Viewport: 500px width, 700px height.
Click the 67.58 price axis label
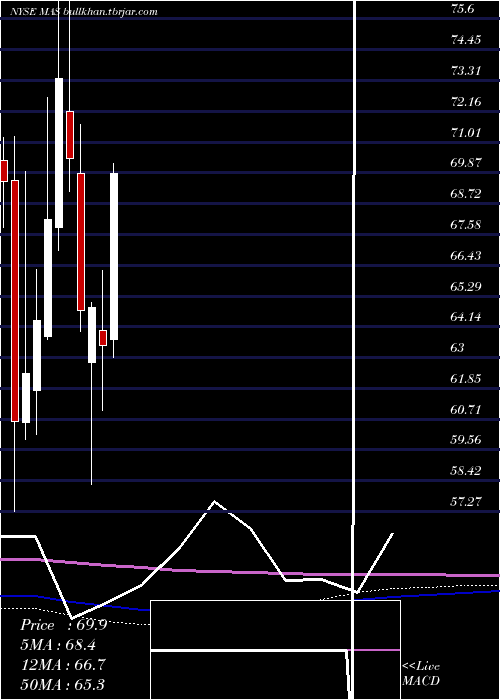(466, 224)
